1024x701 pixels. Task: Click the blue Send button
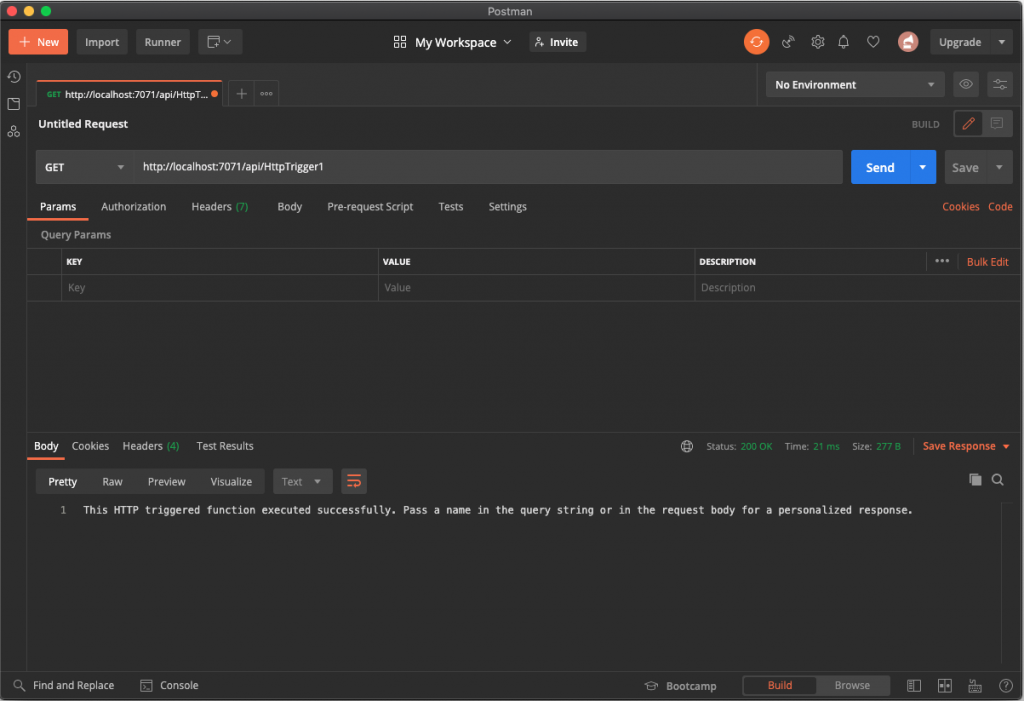(880, 167)
